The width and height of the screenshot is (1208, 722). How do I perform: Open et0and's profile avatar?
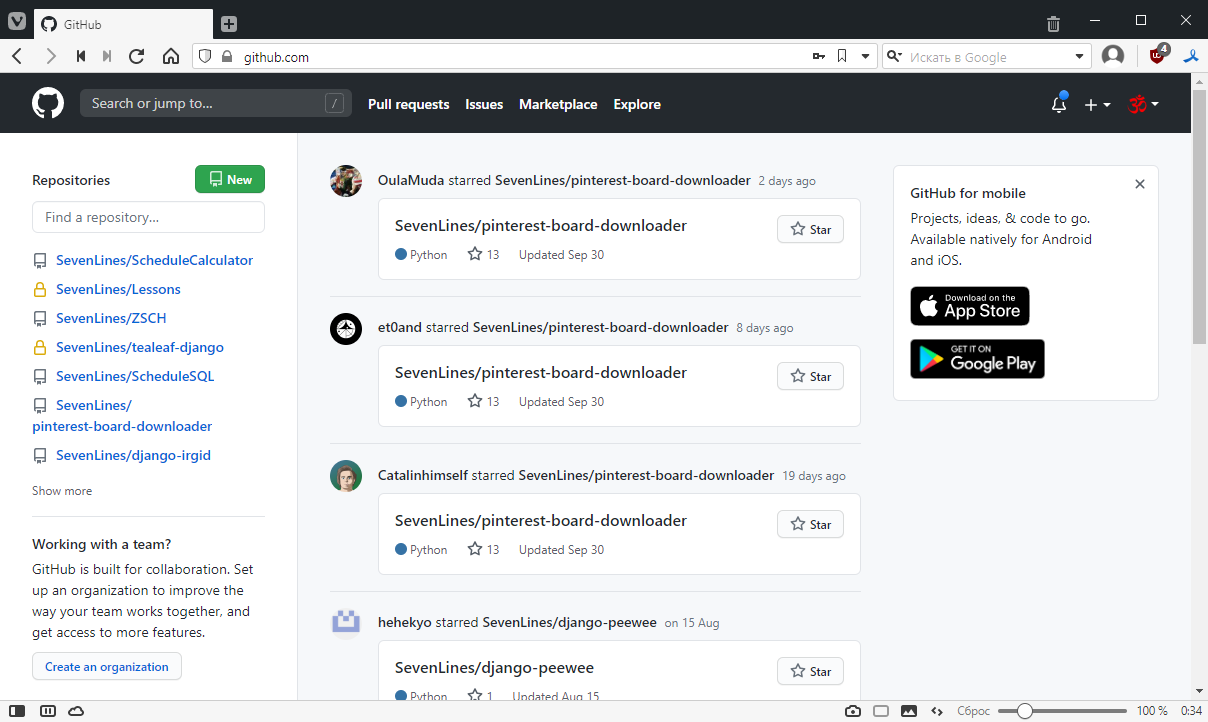click(346, 328)
